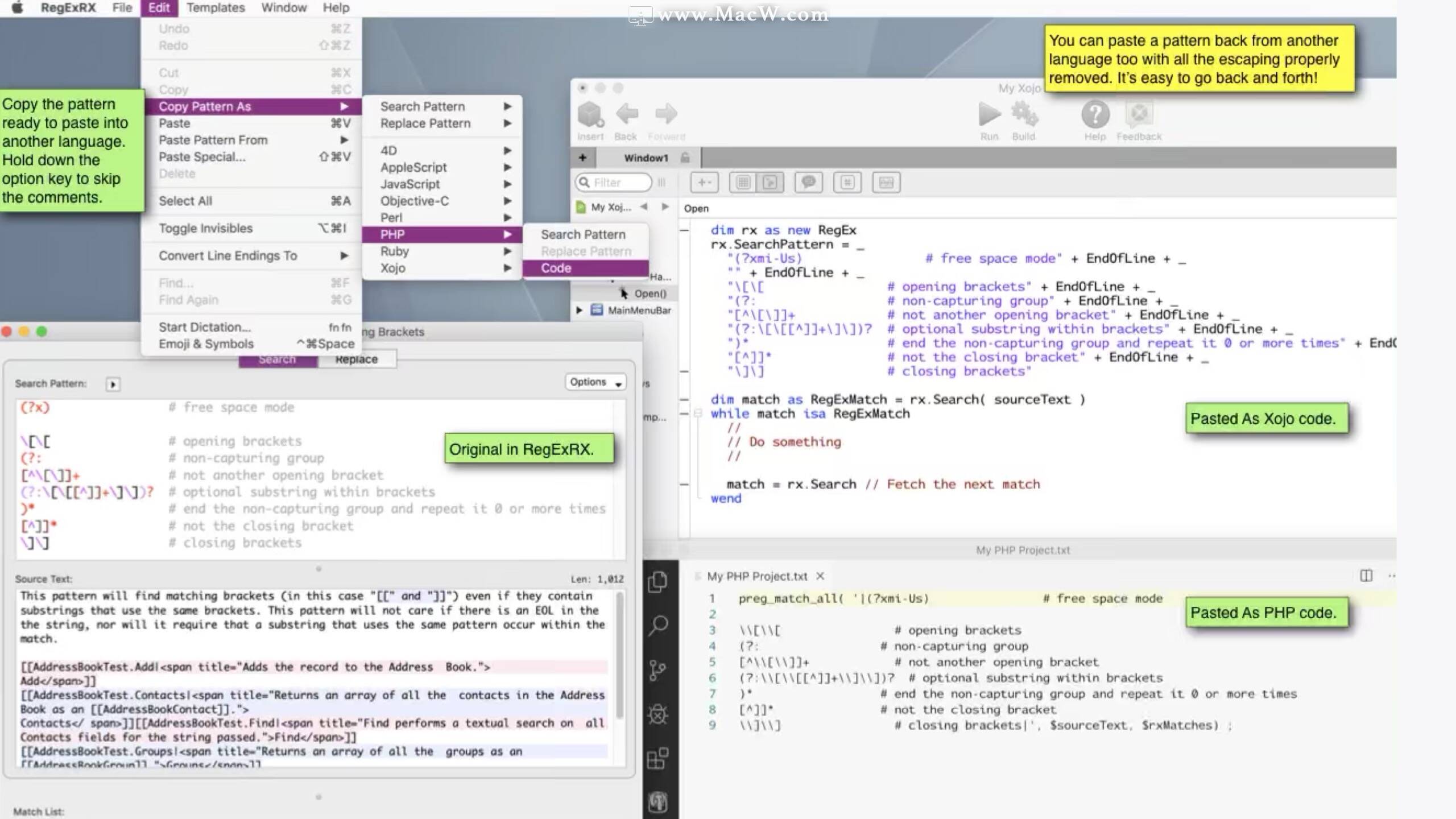The width and height of the screenshot is (1456, 819).
Task: Click the Filter search field in the Xojo navigator
Action: pyautogui.click(x=613, y=183)
